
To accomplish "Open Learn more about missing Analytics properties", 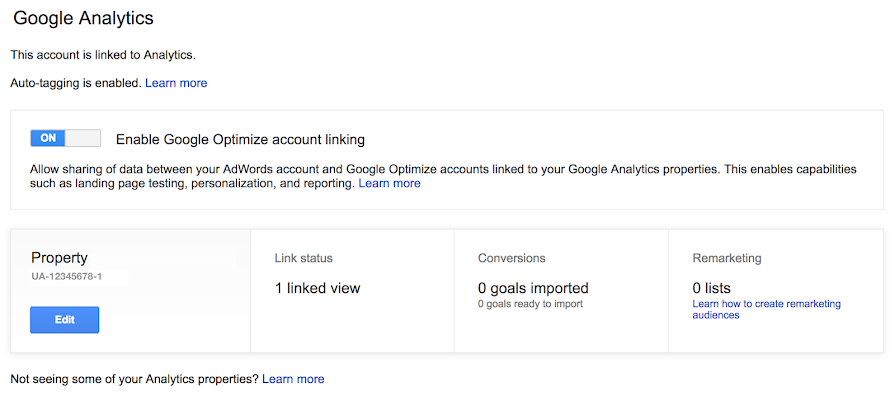I will pos(293,379).
